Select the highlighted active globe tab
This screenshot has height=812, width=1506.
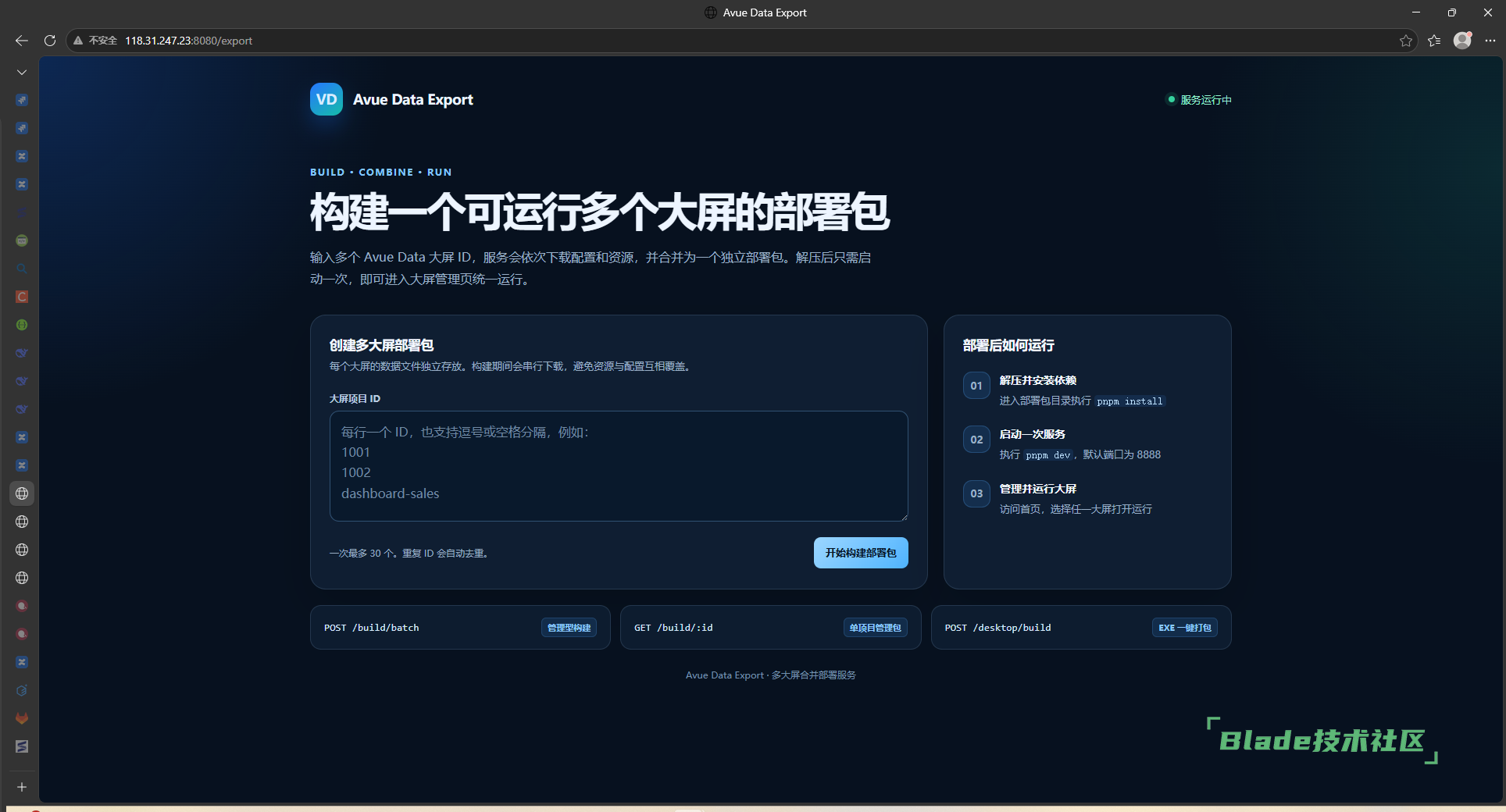(x=22, y=493)
